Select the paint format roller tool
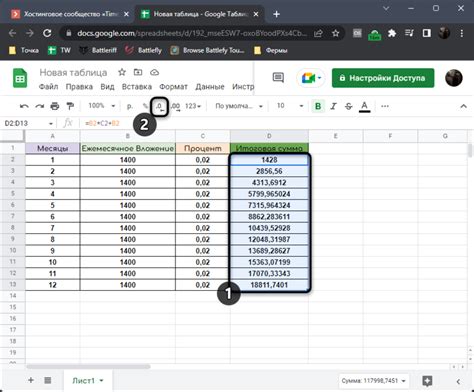 tap(70, 106)
